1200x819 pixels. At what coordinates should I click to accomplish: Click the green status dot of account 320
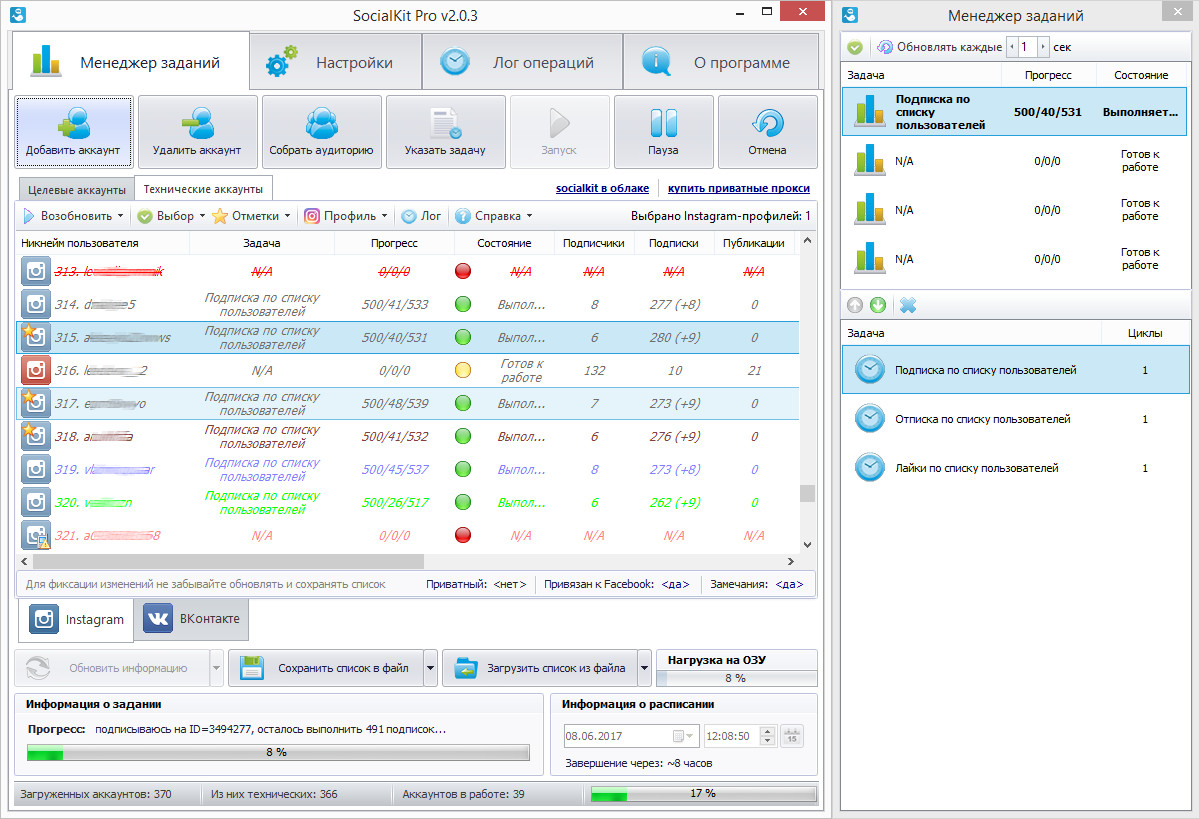coord(463,502)
